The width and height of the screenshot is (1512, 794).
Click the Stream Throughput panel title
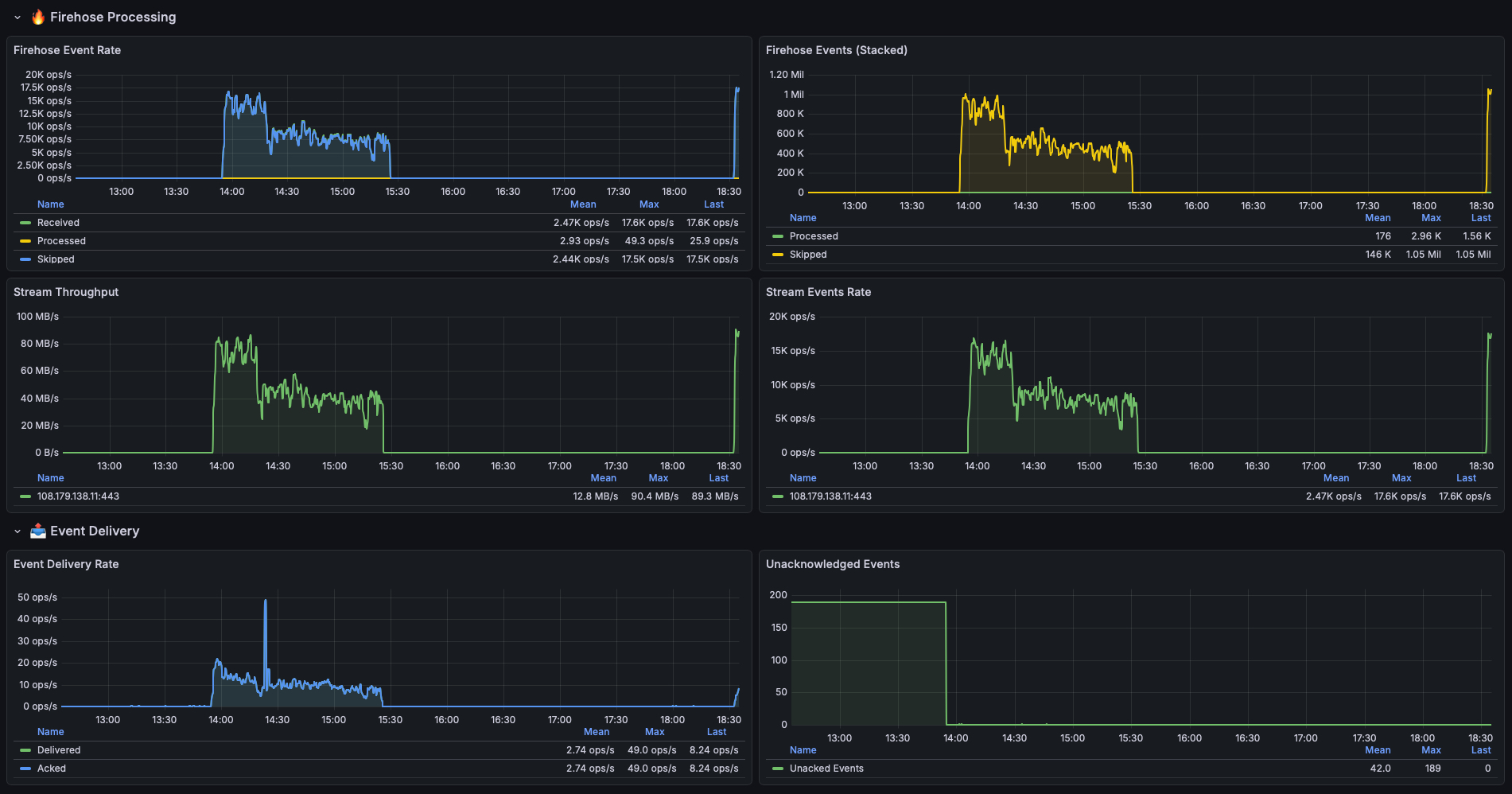(66, 292)
